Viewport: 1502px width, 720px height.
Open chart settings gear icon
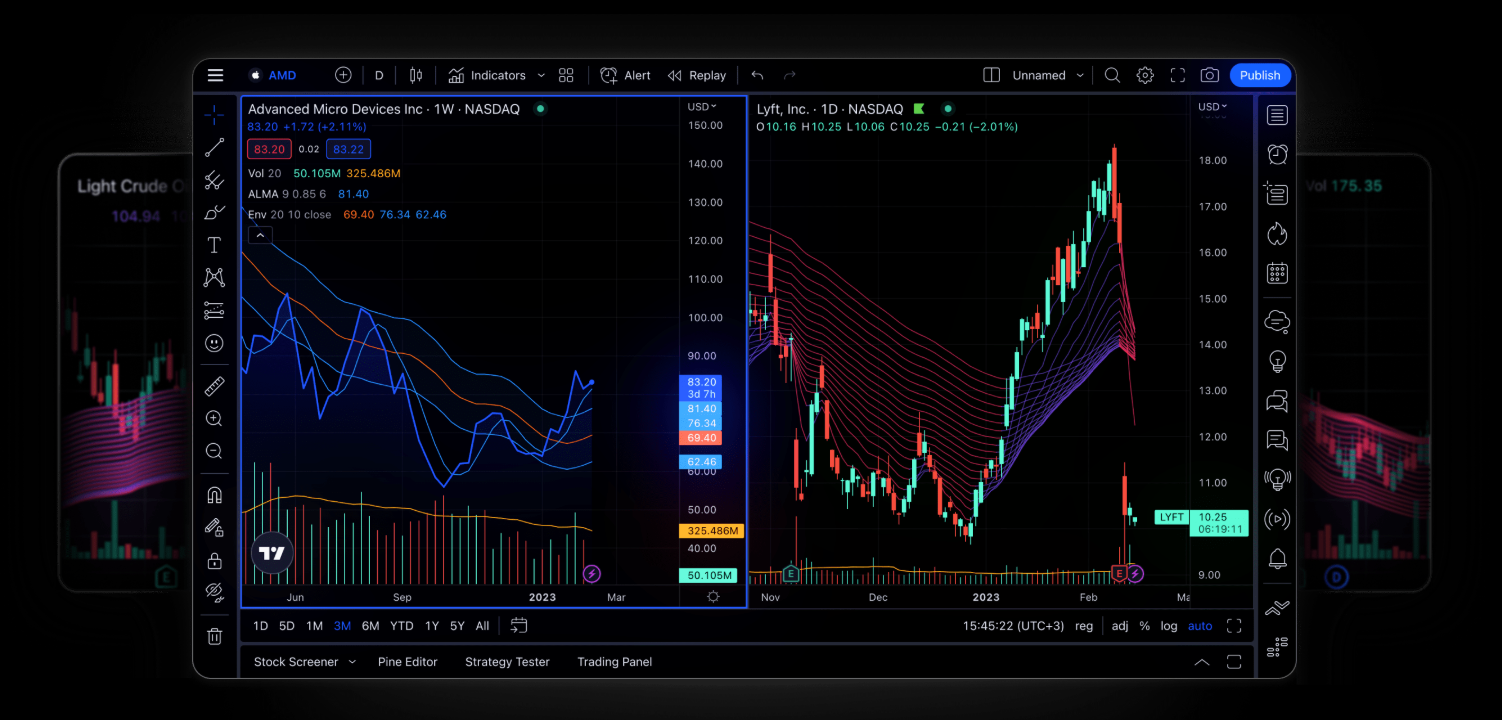click(1145, 75)
